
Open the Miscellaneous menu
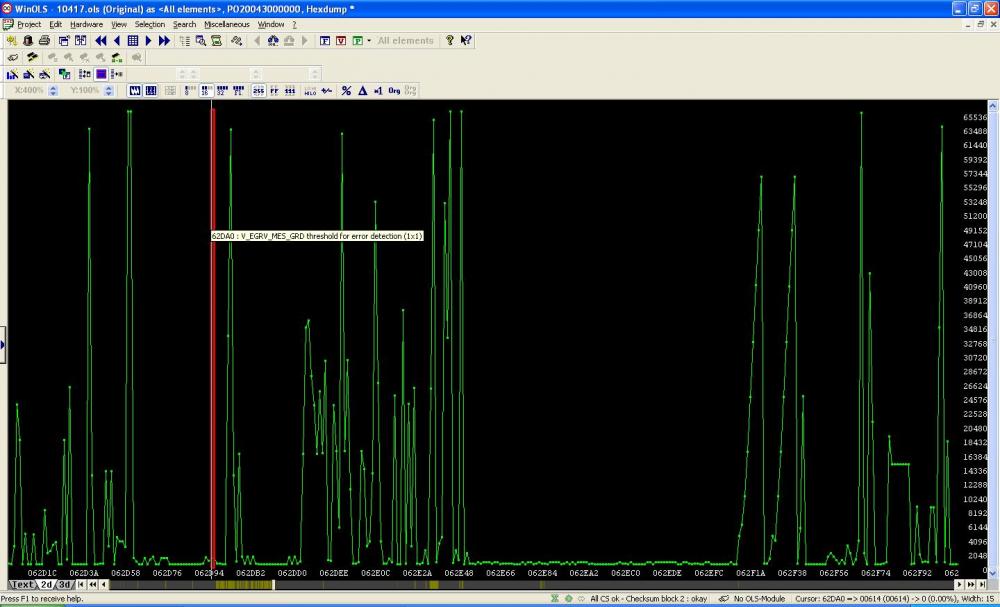click(x=226, y=24)
